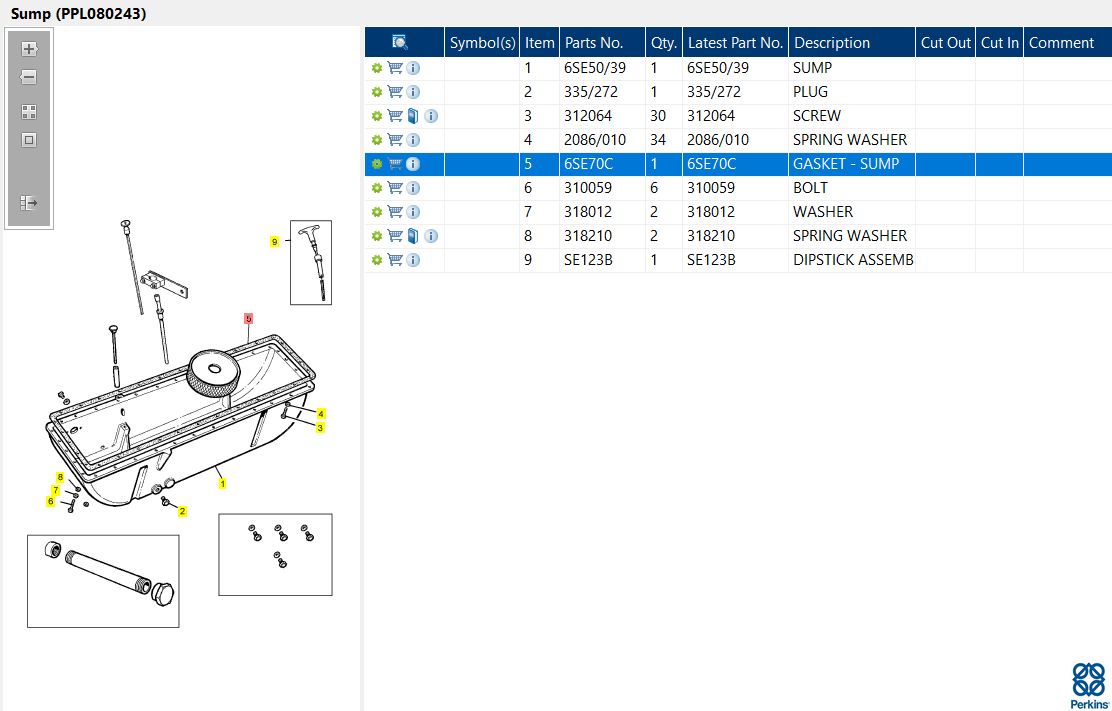Viewport: 1112px width, 711px height.
Task: Add BOLT 310059 to cart
Action: pyautogui.click(x=395, y=188)
